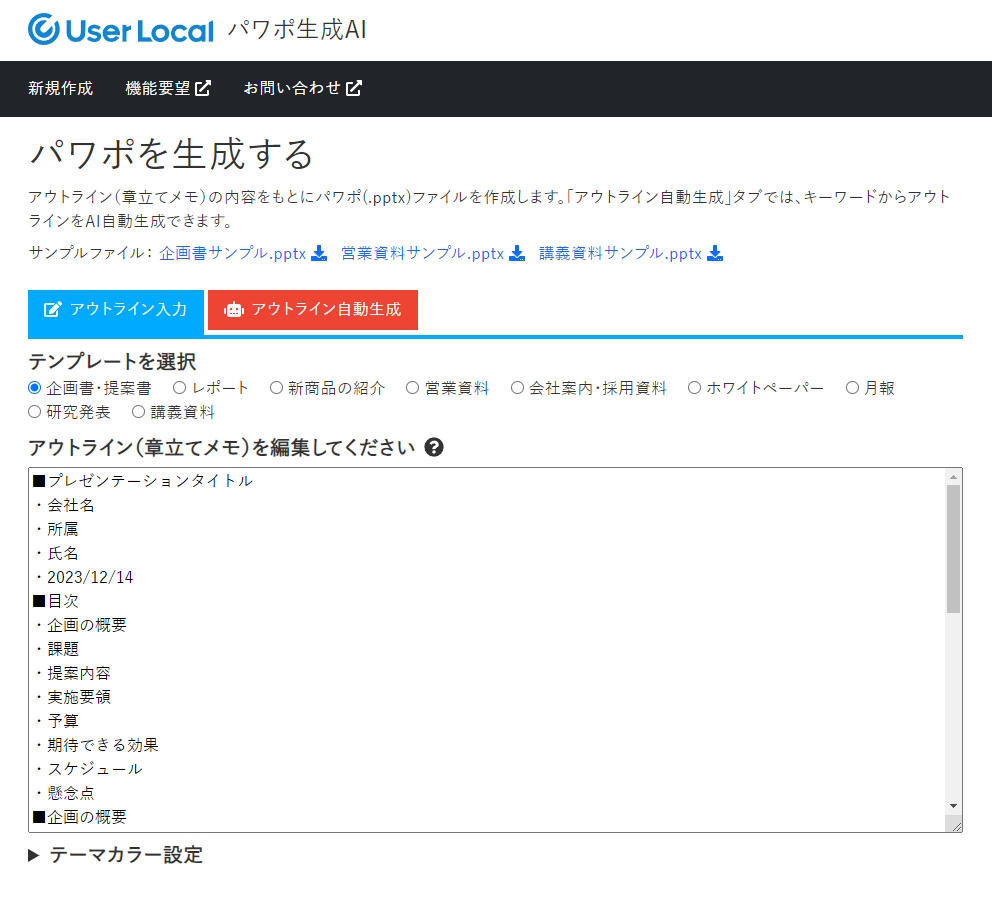
Task: Select the 営業資料 template radio button
Action: [x=411, y=388]
